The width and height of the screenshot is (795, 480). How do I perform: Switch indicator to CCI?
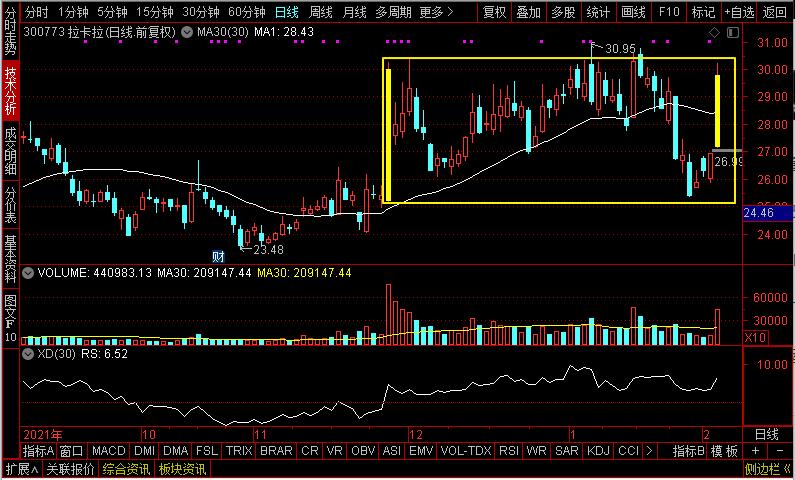(x=629, y=451)
